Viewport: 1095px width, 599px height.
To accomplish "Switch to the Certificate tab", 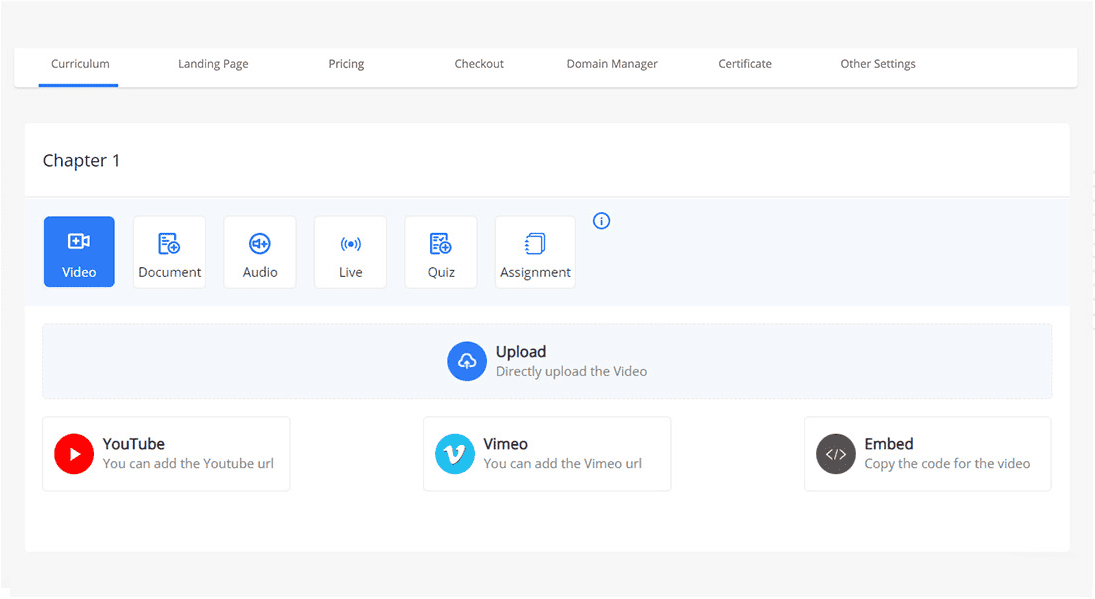I will 744,63.
